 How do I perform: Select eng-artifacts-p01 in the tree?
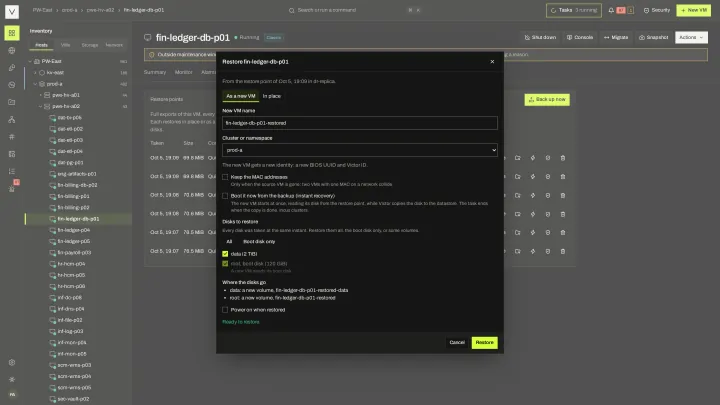(77, 174)
